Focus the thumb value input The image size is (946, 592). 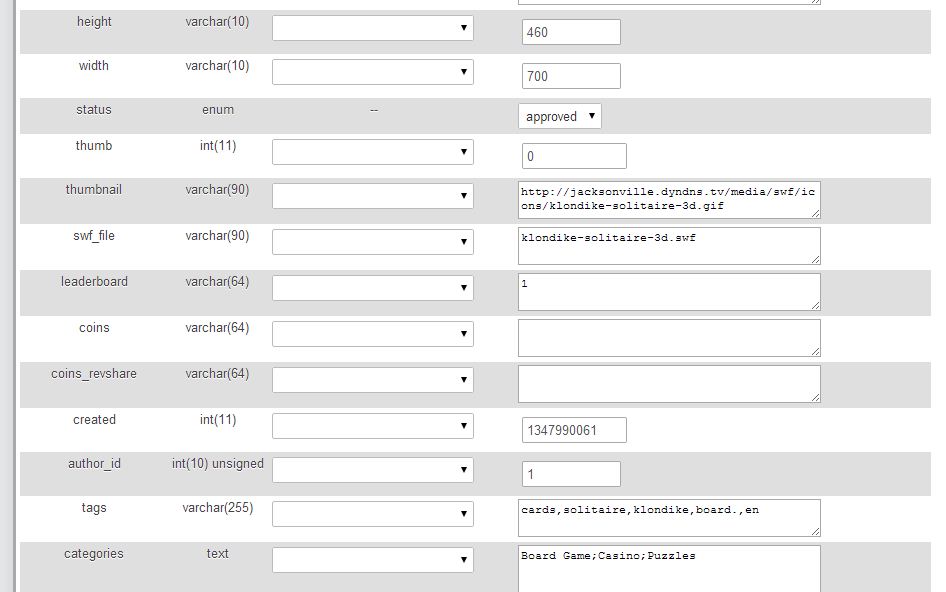(574, 156)
